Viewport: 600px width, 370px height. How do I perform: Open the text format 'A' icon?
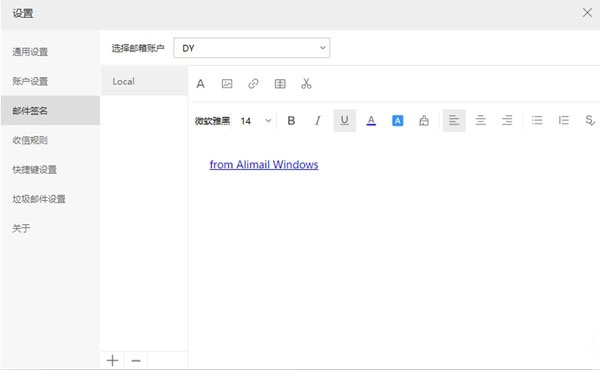[x=201, y=83]
